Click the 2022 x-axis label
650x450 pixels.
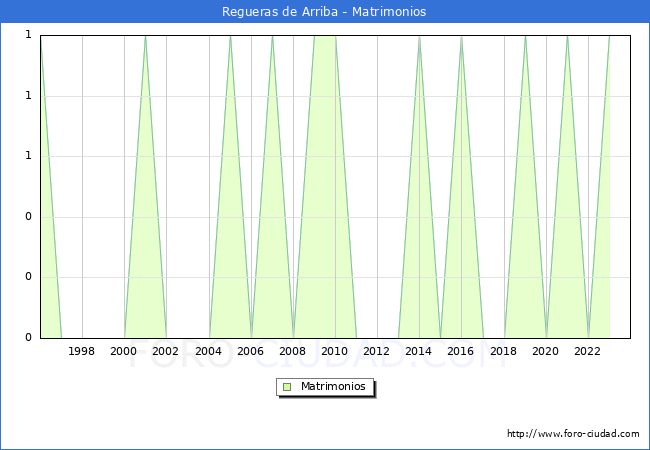587,351
